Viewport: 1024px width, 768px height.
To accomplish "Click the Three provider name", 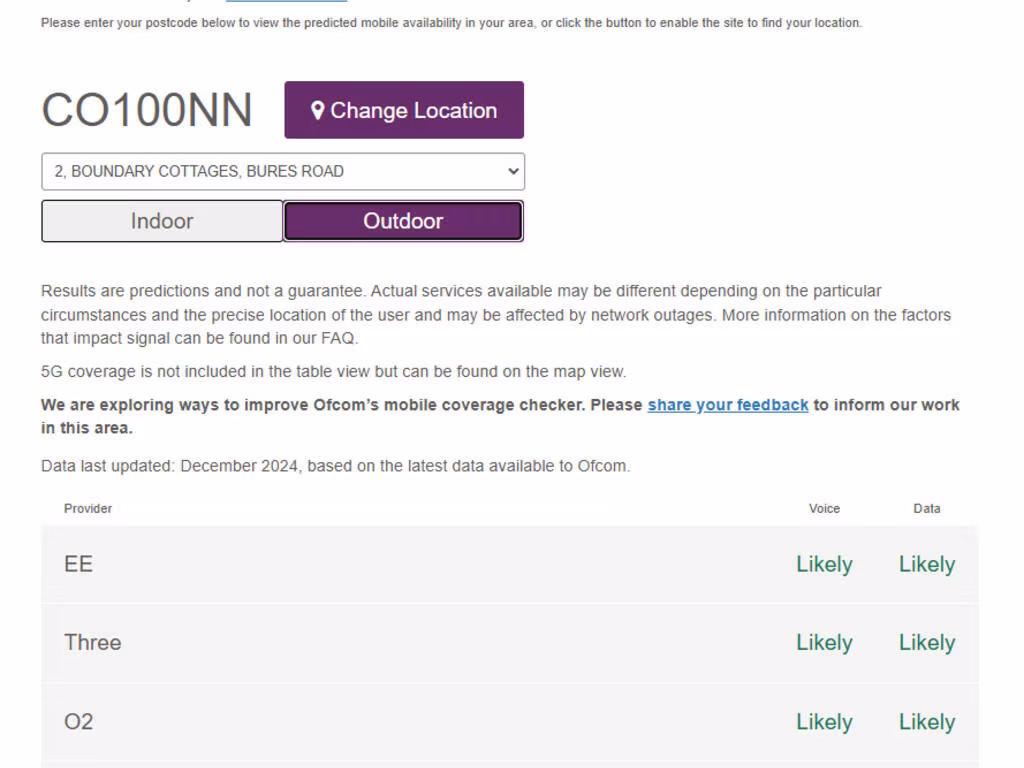I will pyautogui.click(x=92, y=642).
